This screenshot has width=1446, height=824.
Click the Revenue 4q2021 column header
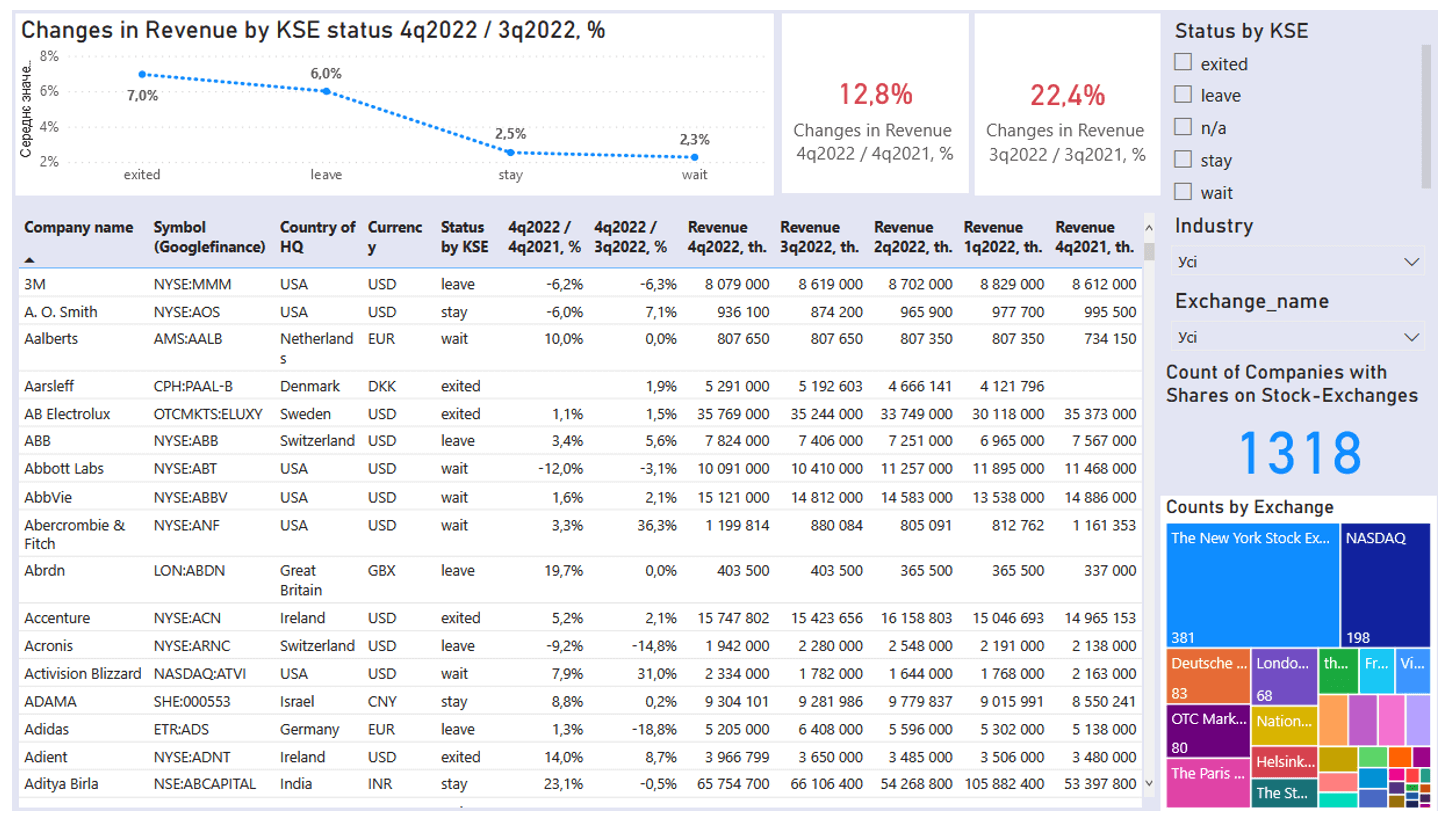pyautogui.click(x=1095, y=237)
